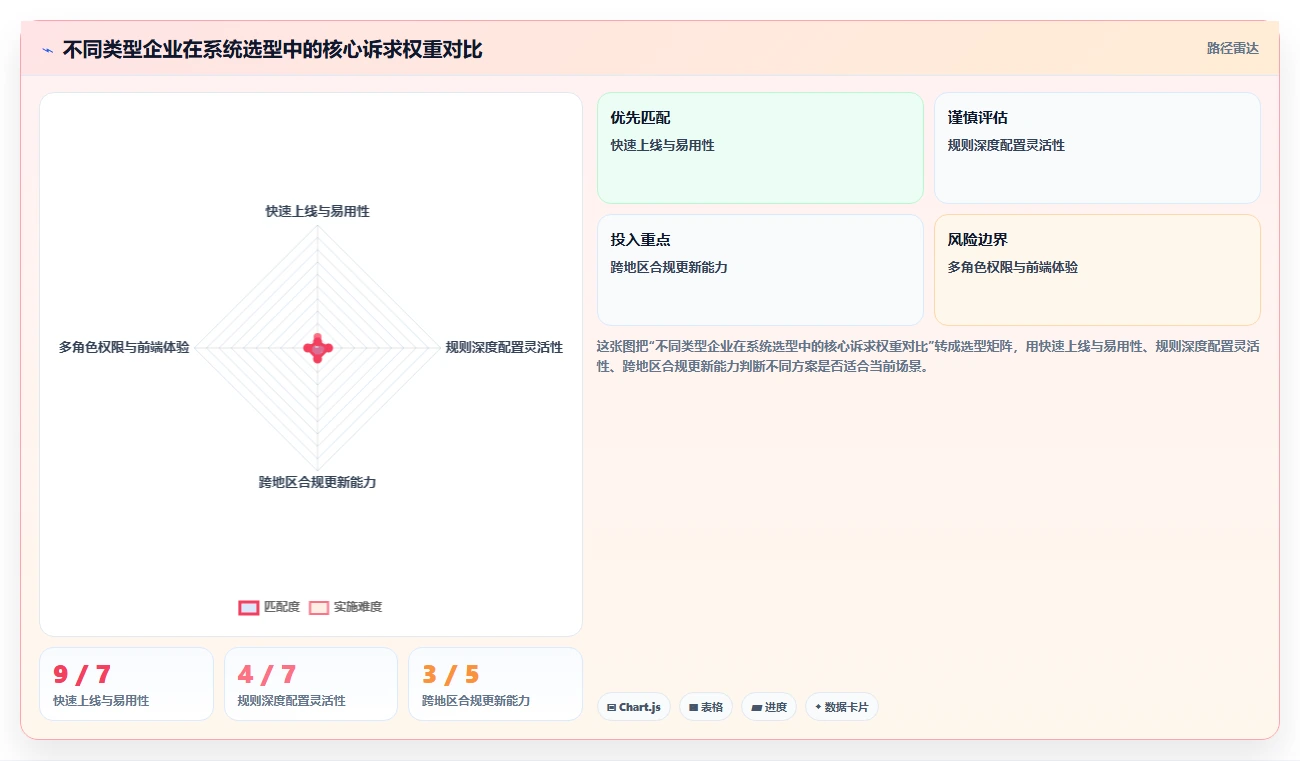Select the 表格 tag chip
This screenshot has width=1300, height=761.
point(706,707)
